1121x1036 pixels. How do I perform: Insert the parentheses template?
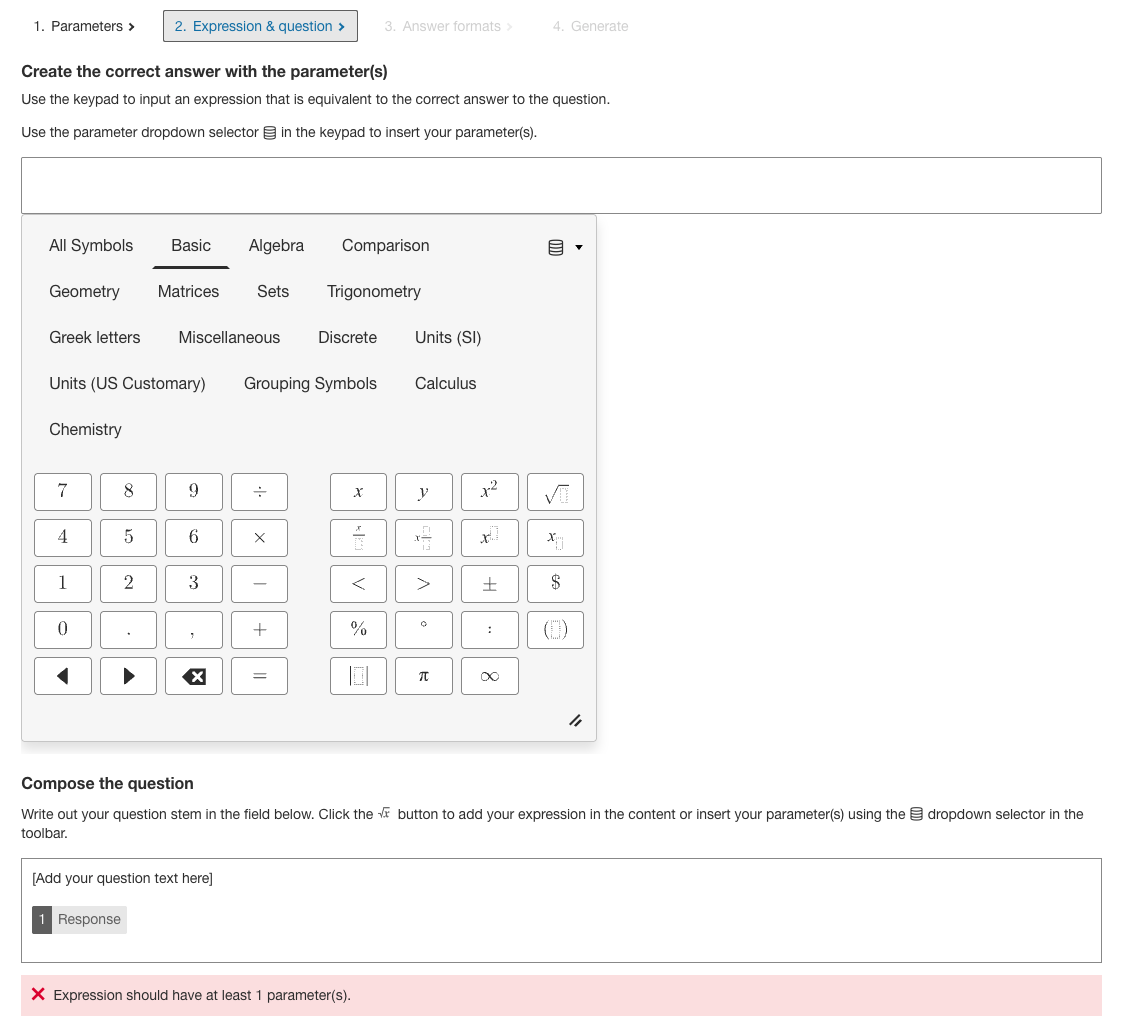tap(555, 630)
